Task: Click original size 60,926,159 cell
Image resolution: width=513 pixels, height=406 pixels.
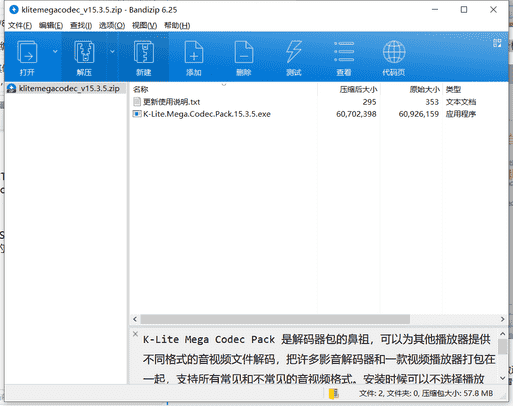Action: click(x=419, y=114)
